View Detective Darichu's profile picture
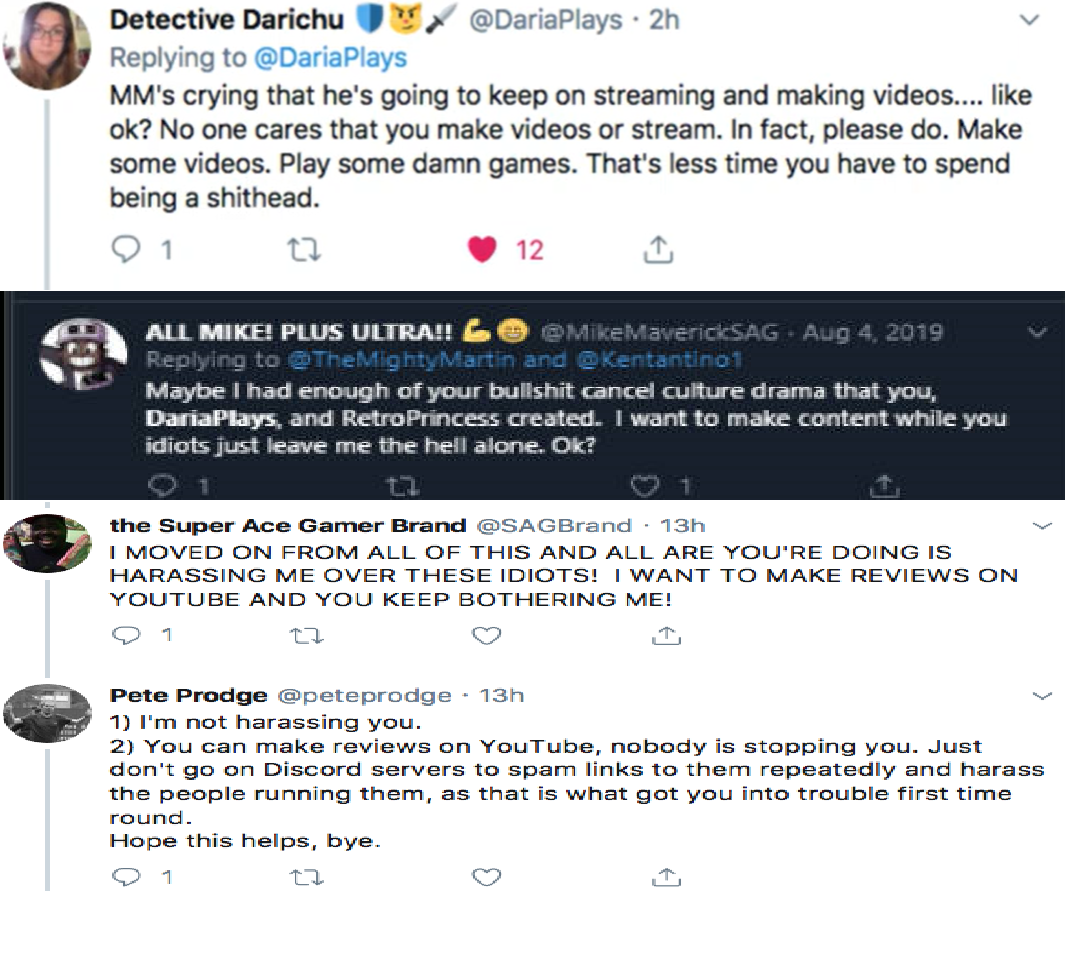1065x957 pixels. click(48, 45)
